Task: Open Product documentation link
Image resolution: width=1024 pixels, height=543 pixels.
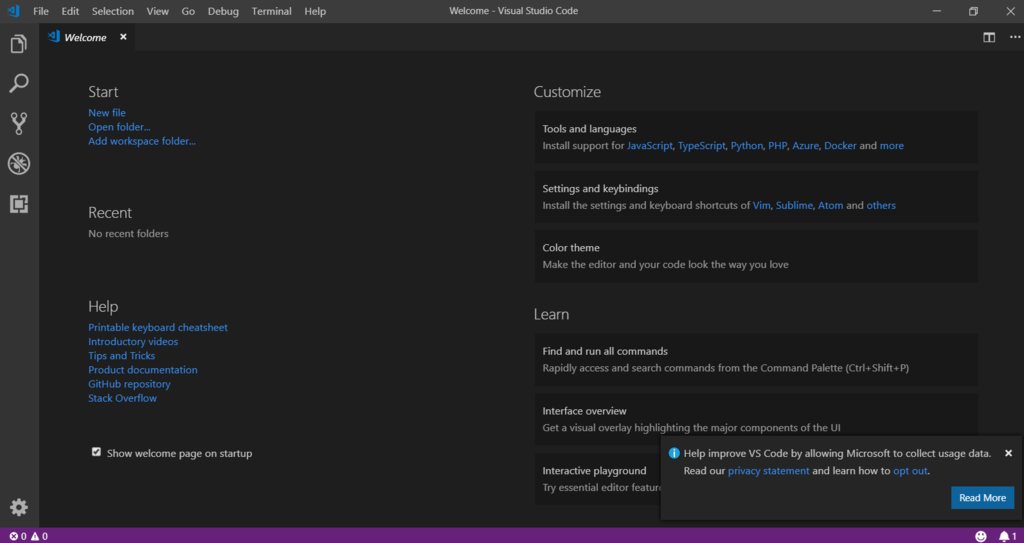Action: [143, 370]
